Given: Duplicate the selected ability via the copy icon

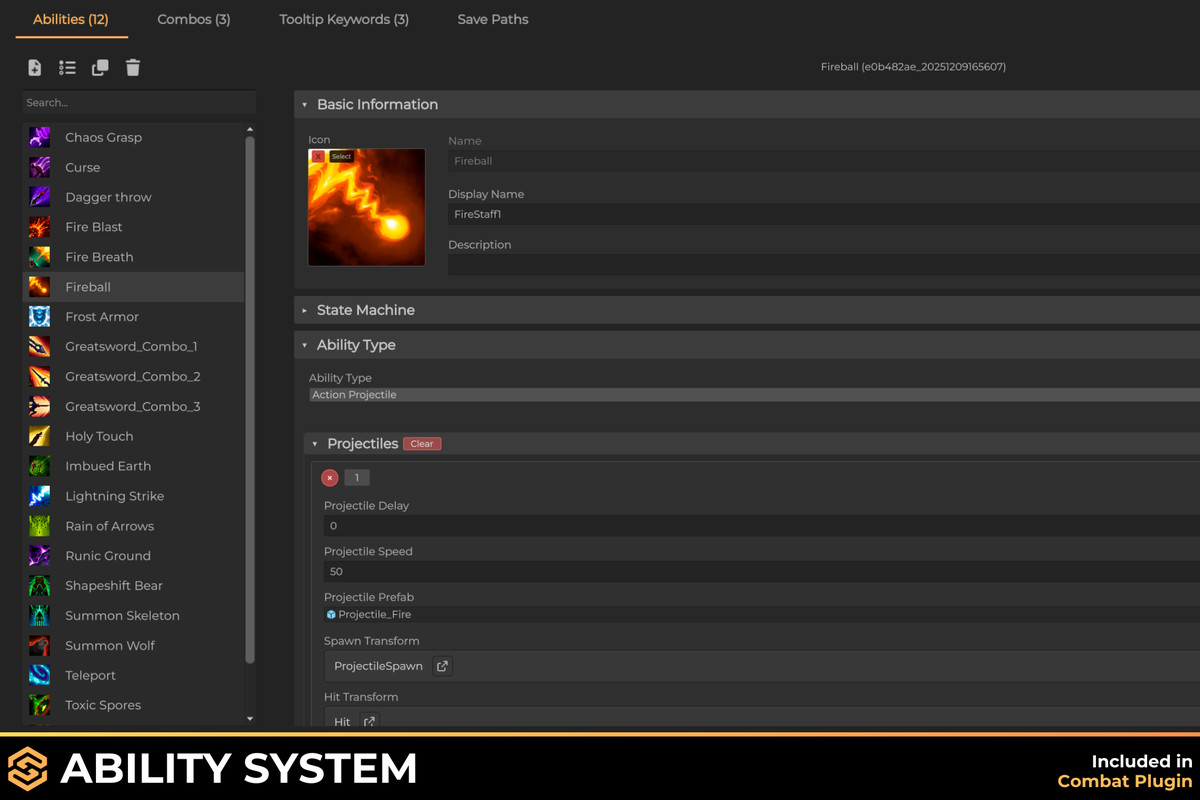Looking at the screenshot, I should [100, 67].
